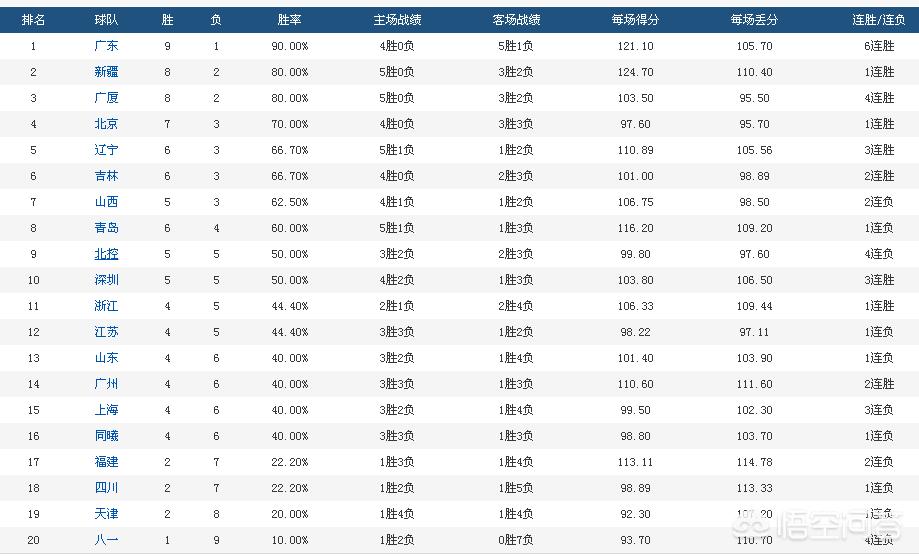Click the 浙江 team link

pos(107,305)
